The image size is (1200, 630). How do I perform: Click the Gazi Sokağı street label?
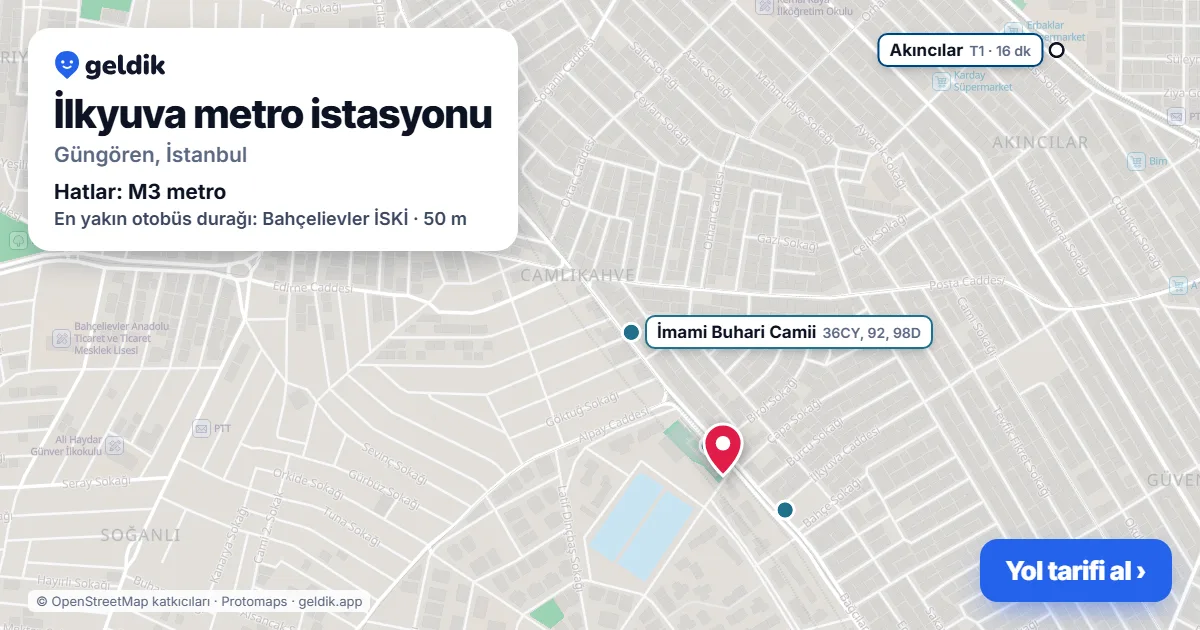[787, 241]
